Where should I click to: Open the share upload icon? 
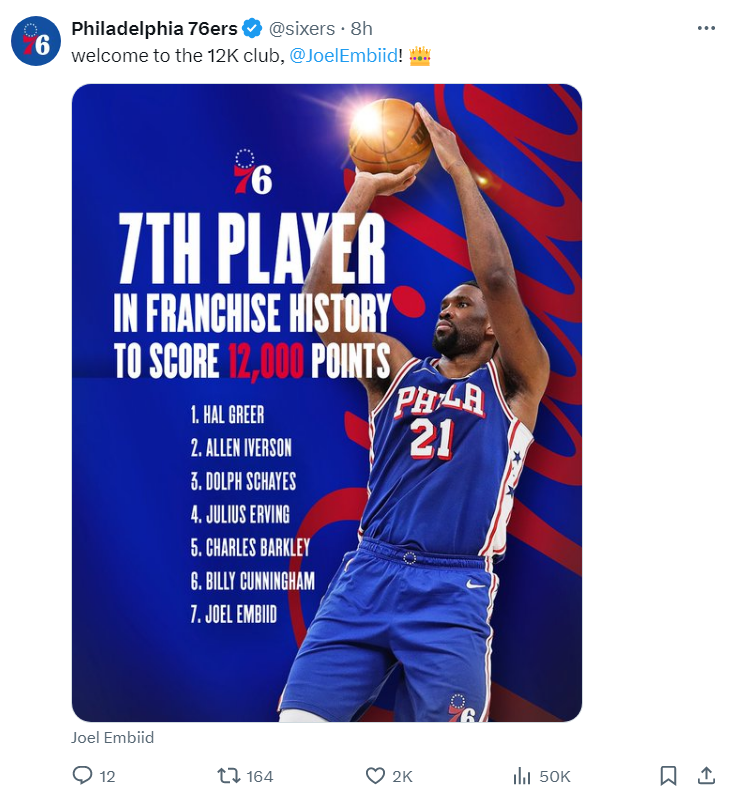(x=706, y=776)
